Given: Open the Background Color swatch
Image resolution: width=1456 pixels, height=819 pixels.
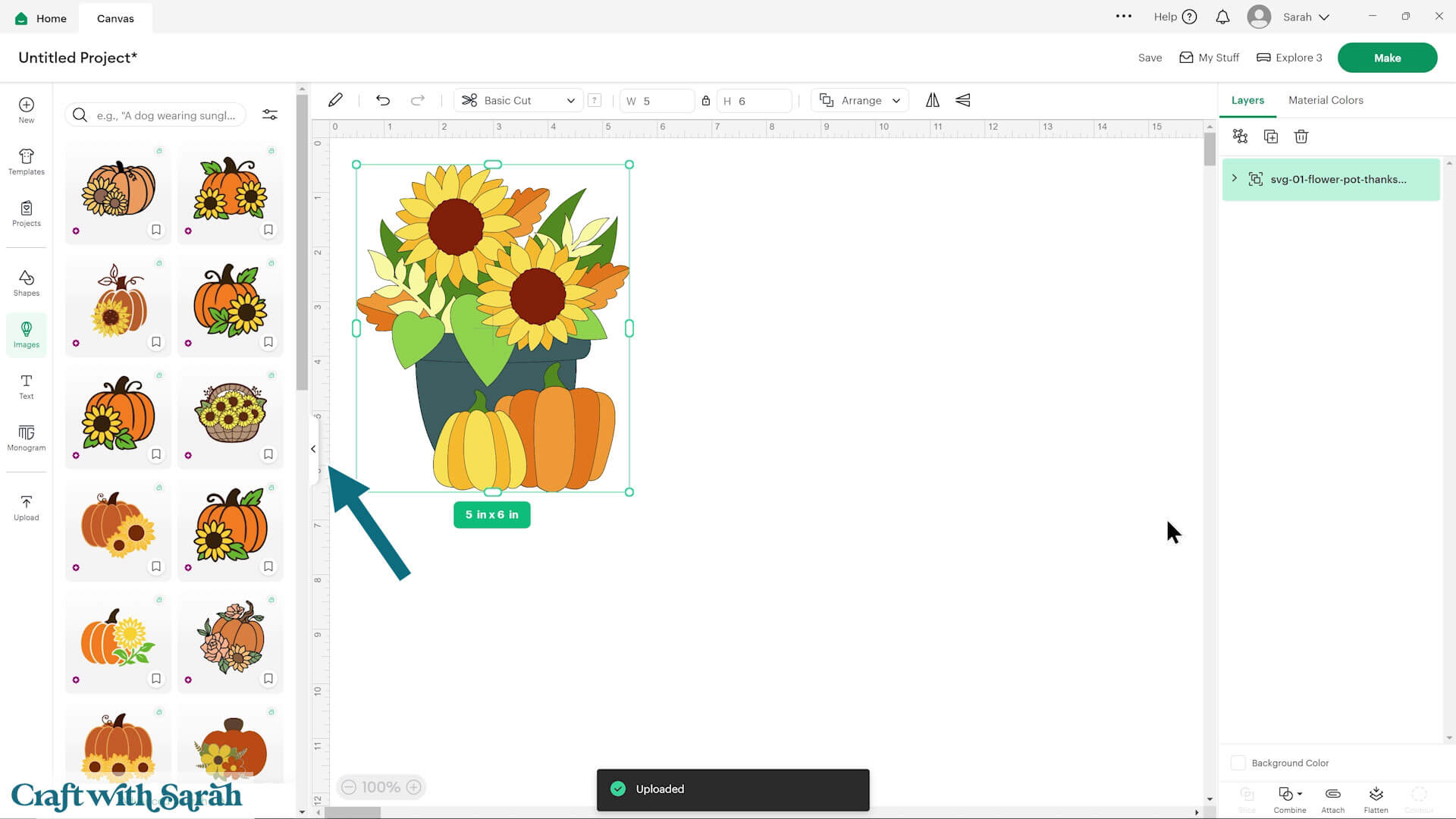Looking at the screenshot, I should (x=1238, y=763).
